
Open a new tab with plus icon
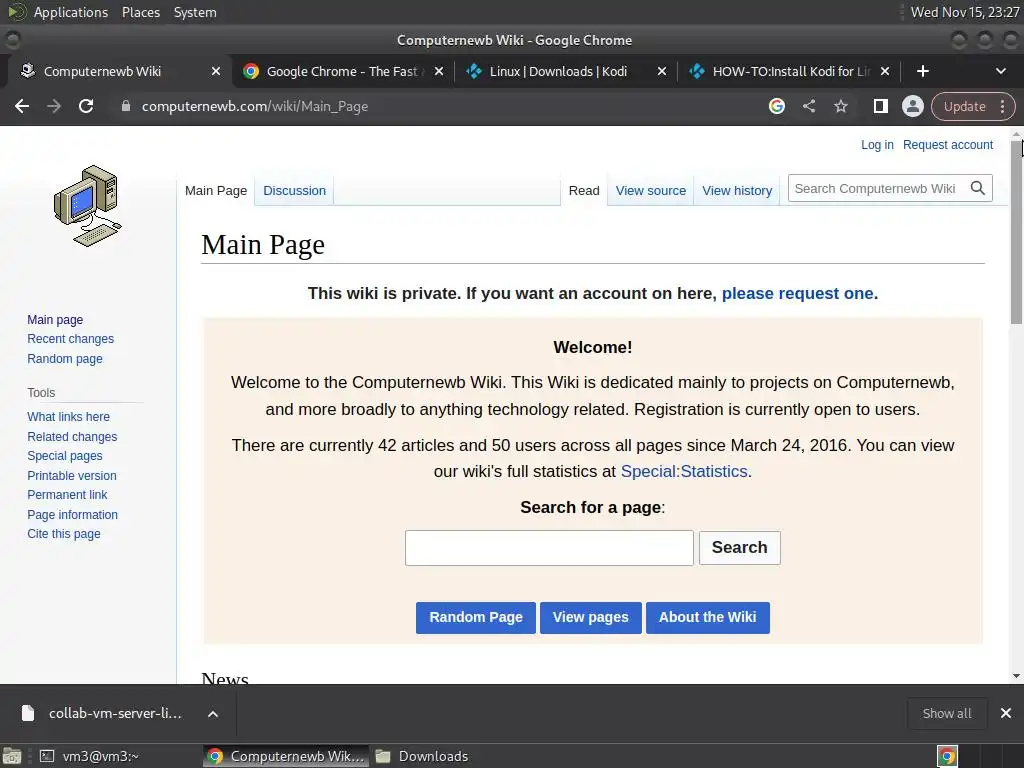pos(923,71)
